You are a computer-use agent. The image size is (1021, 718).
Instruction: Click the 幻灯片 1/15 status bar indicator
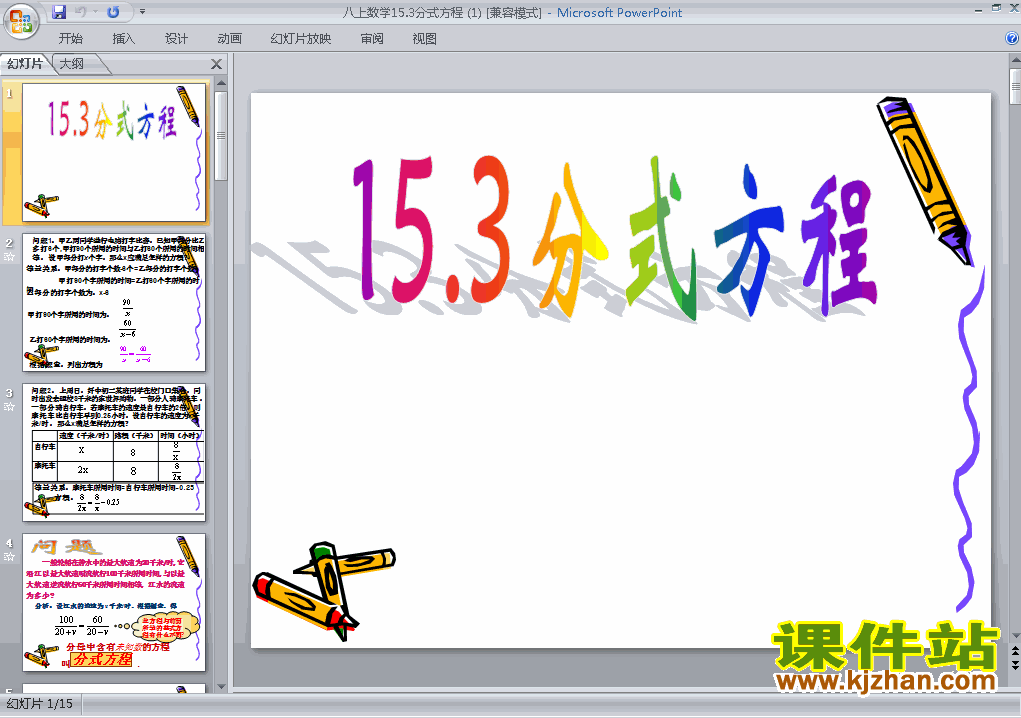tap(40, 704)
